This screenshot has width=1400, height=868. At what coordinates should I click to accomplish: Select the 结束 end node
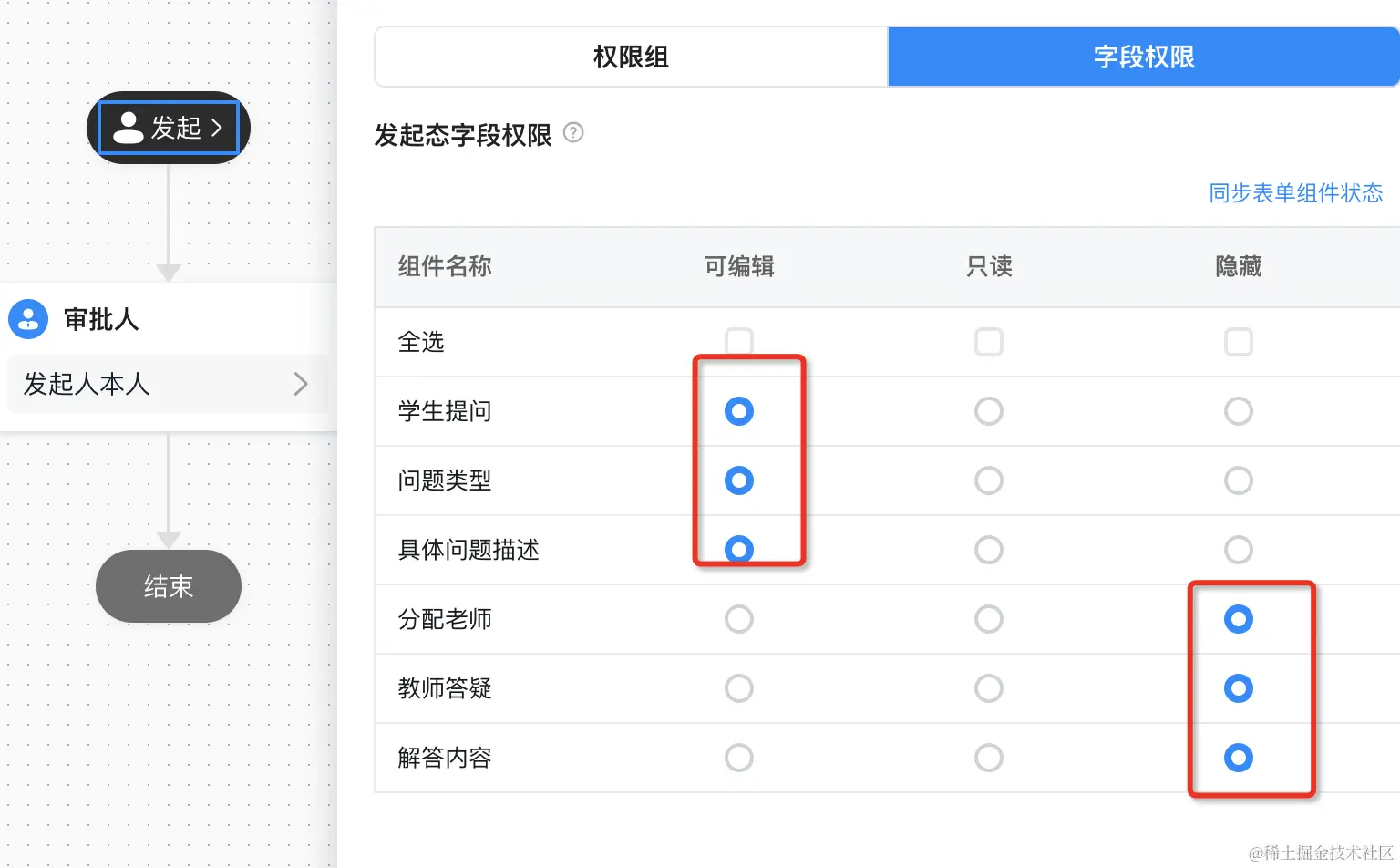pos(169,586)
